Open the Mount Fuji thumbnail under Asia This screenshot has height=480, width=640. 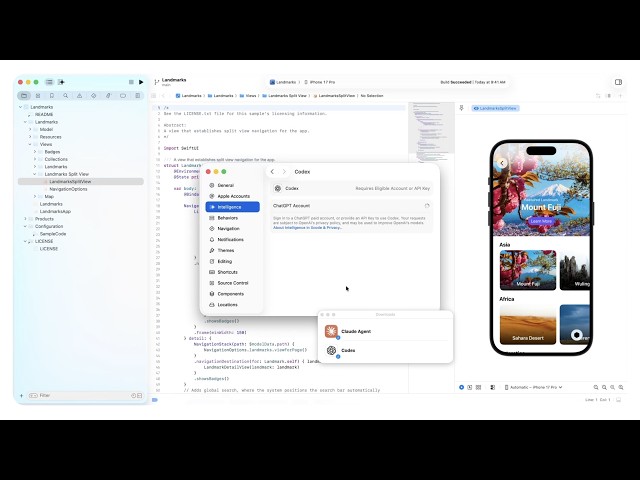tap(528, 270)
